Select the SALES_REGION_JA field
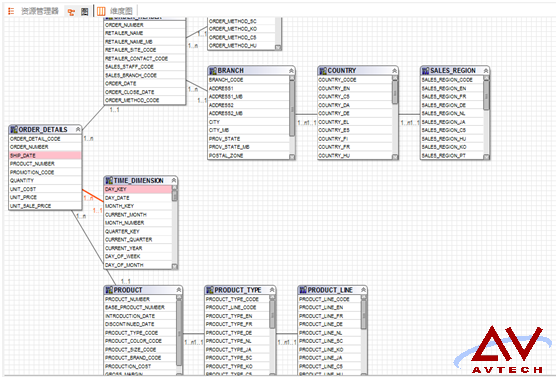This screenshot has width=558, height=379. pyautogui.click(x=452, y=122)
